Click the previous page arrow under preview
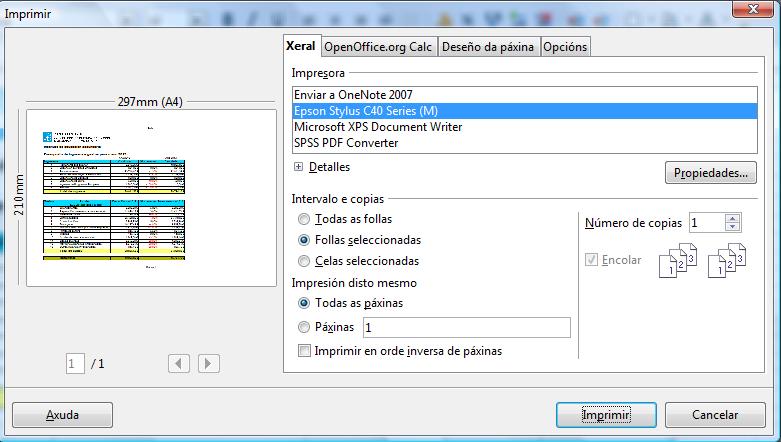Viewport: 781px width, 442px height. click(x=179, y=364)
